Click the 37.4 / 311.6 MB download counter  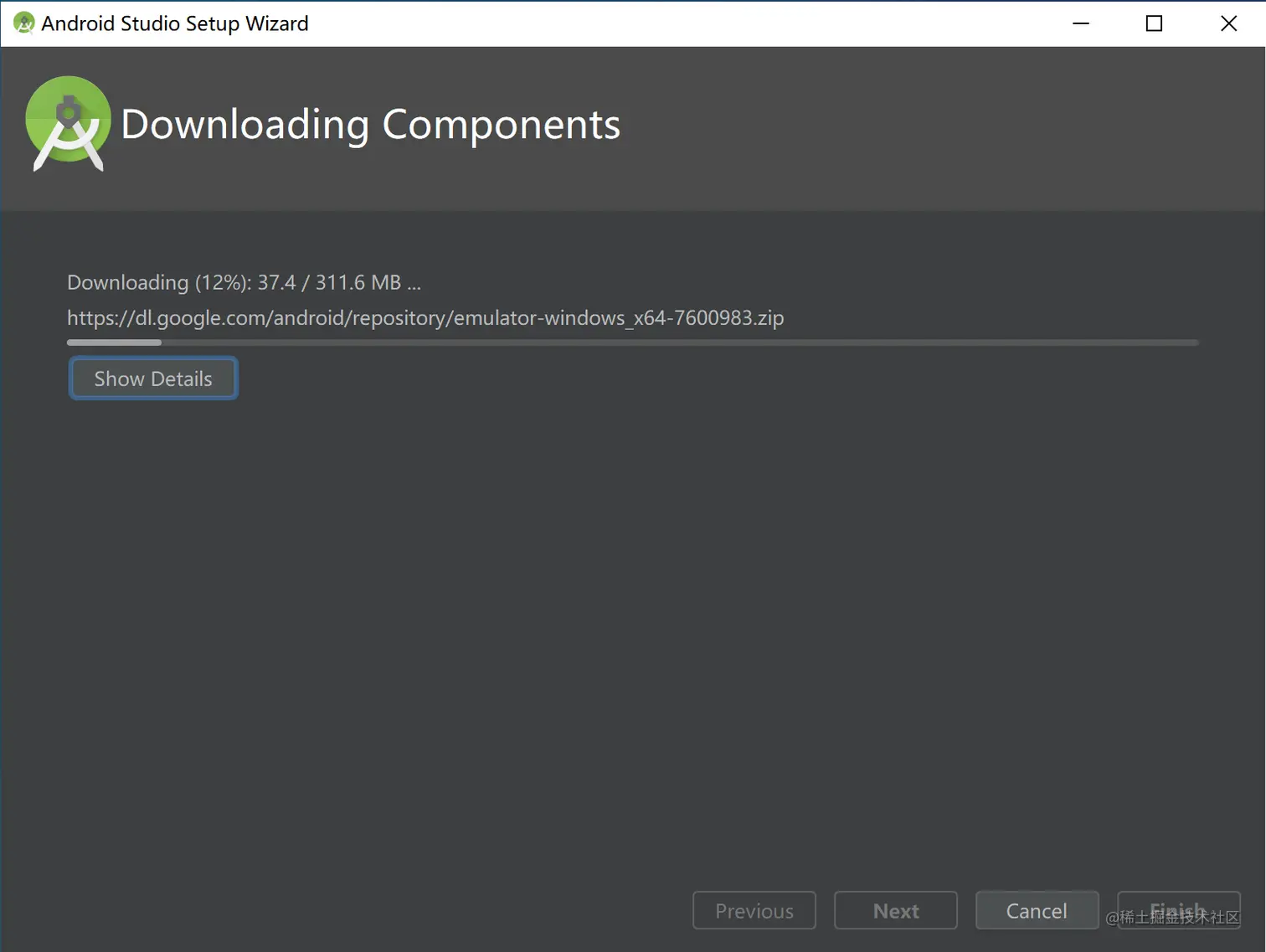329,282
